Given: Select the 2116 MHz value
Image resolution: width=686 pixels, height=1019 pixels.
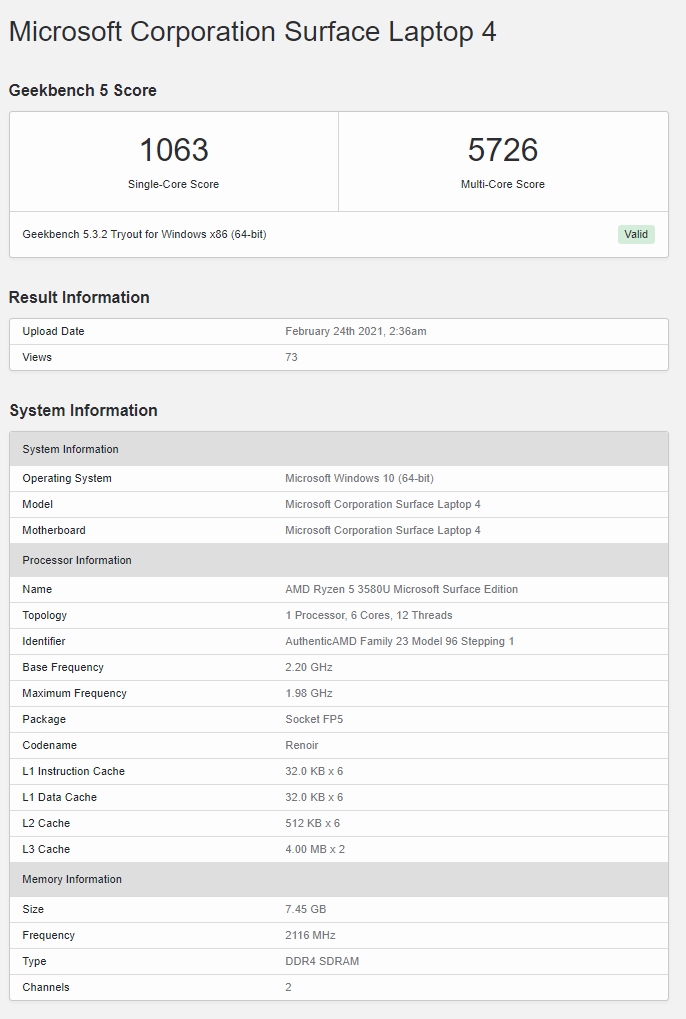Looking at the screenshot, I should (311, 935).
